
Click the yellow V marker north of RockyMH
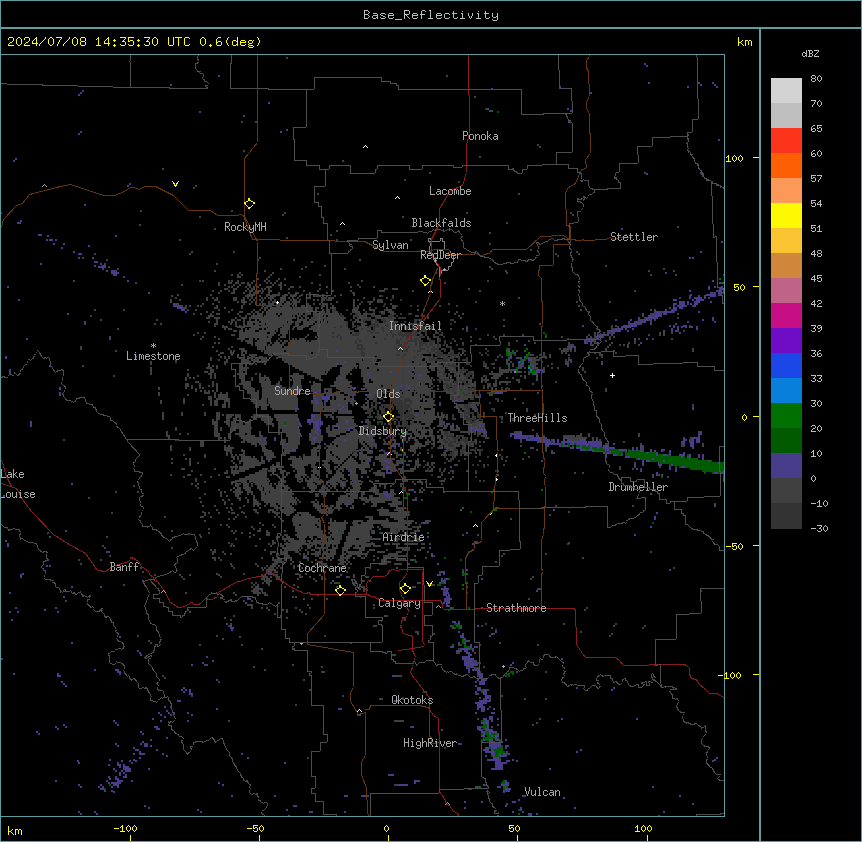point(175,184)
